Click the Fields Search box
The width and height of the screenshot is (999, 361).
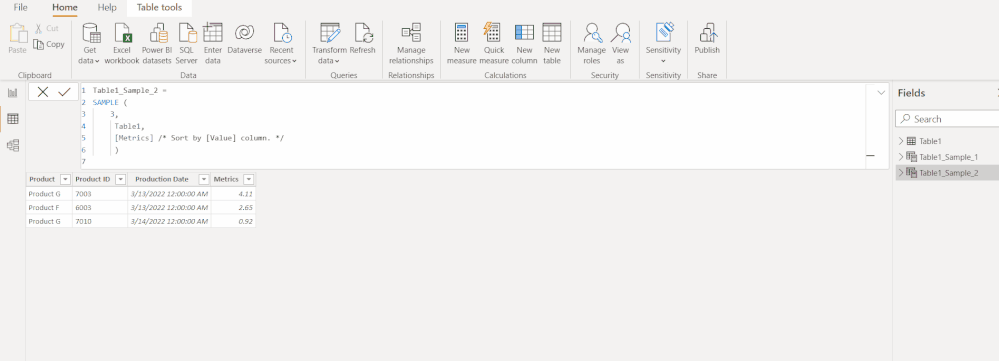(x=948, y=119)
